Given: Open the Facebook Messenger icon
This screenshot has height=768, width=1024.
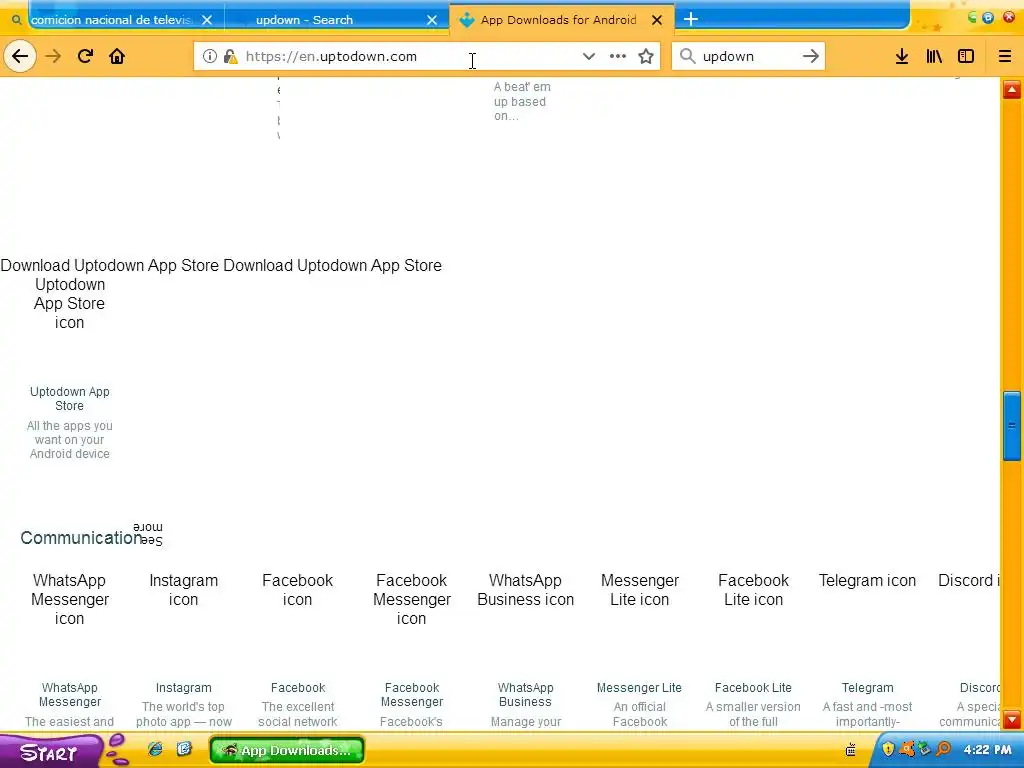Looking at the screenshot, I should (411, 599).
